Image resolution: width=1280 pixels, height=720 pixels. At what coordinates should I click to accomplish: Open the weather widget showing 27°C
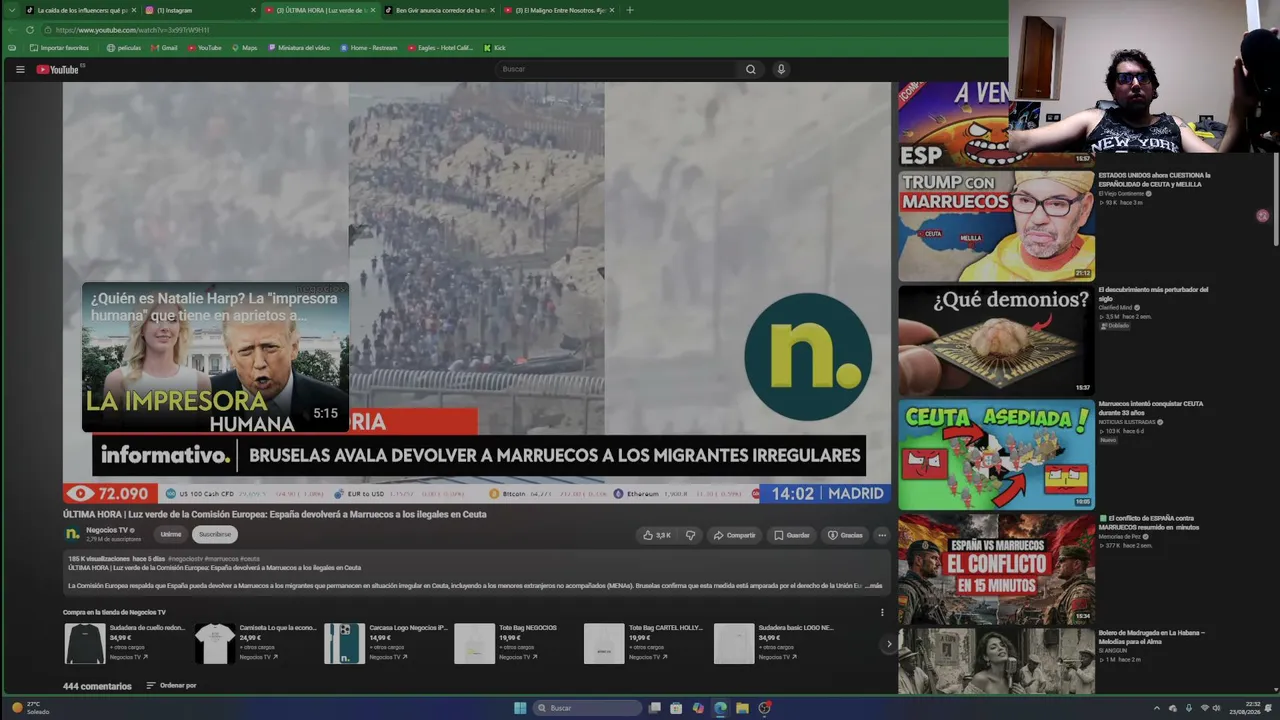pos(30,708)
